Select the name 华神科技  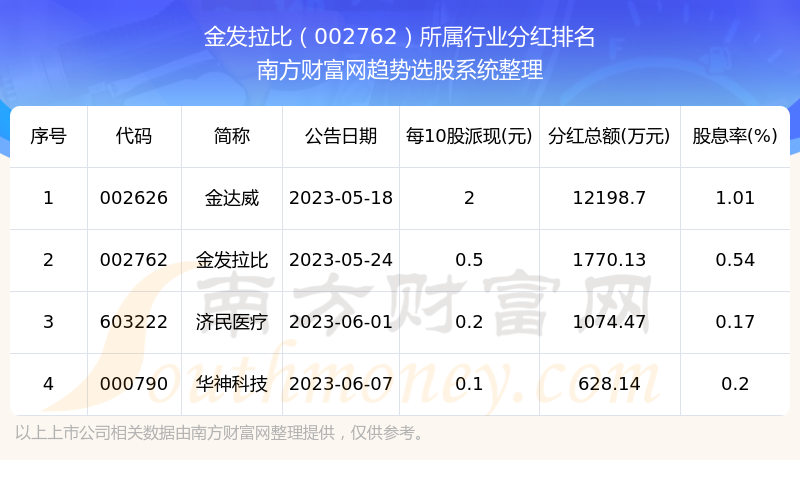[232, 384]
